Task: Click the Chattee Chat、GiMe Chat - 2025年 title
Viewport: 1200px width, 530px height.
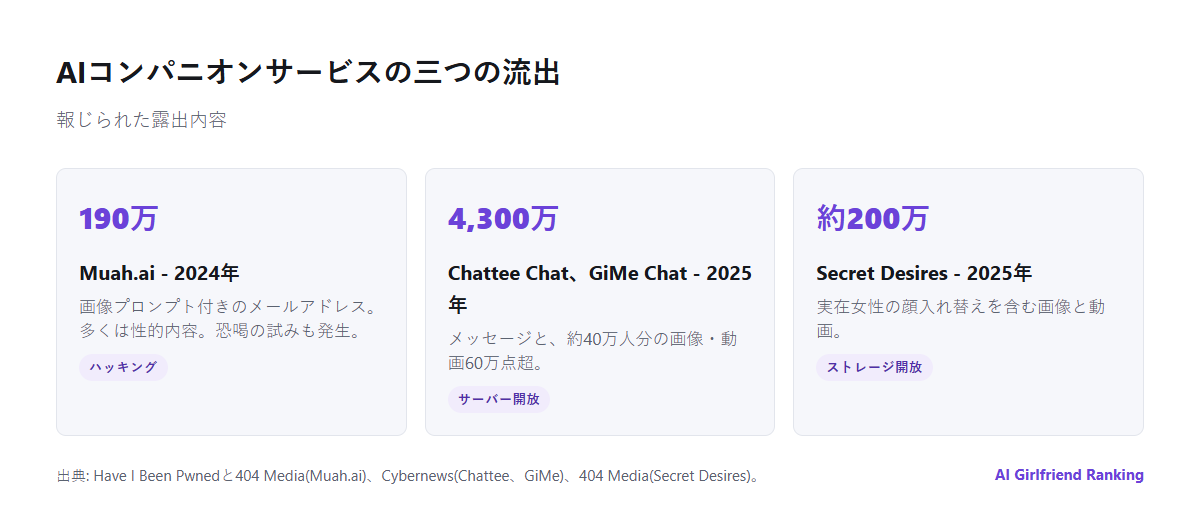Action: point(600,288)
